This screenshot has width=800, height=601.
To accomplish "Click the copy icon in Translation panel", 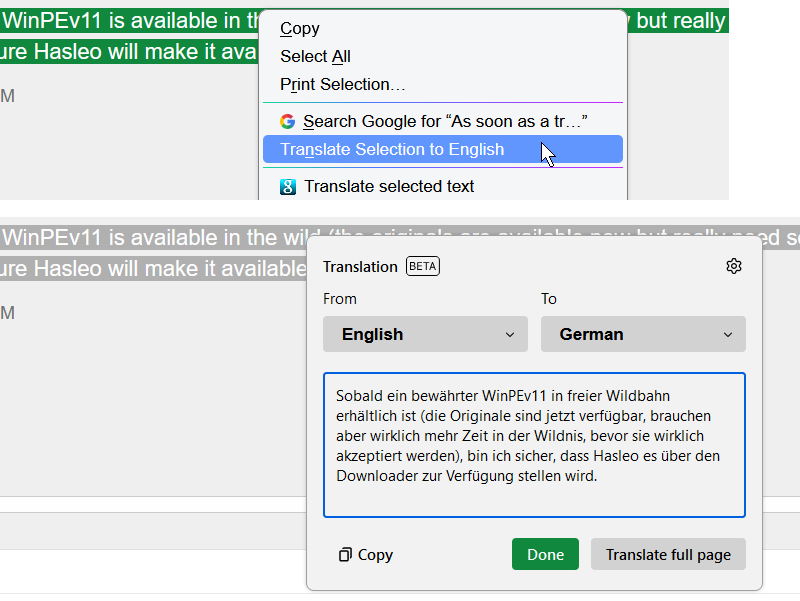I will (345, 555).
